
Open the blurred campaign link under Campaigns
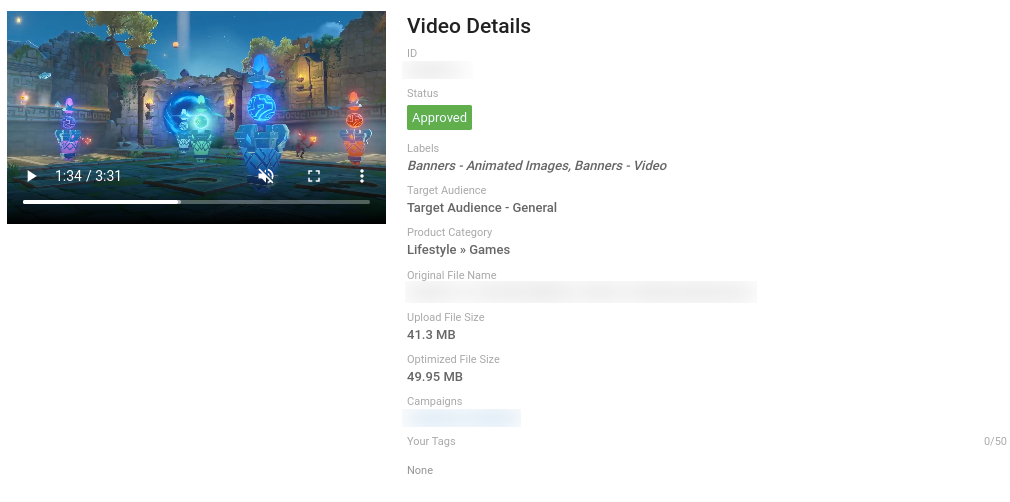coord(461,418)
